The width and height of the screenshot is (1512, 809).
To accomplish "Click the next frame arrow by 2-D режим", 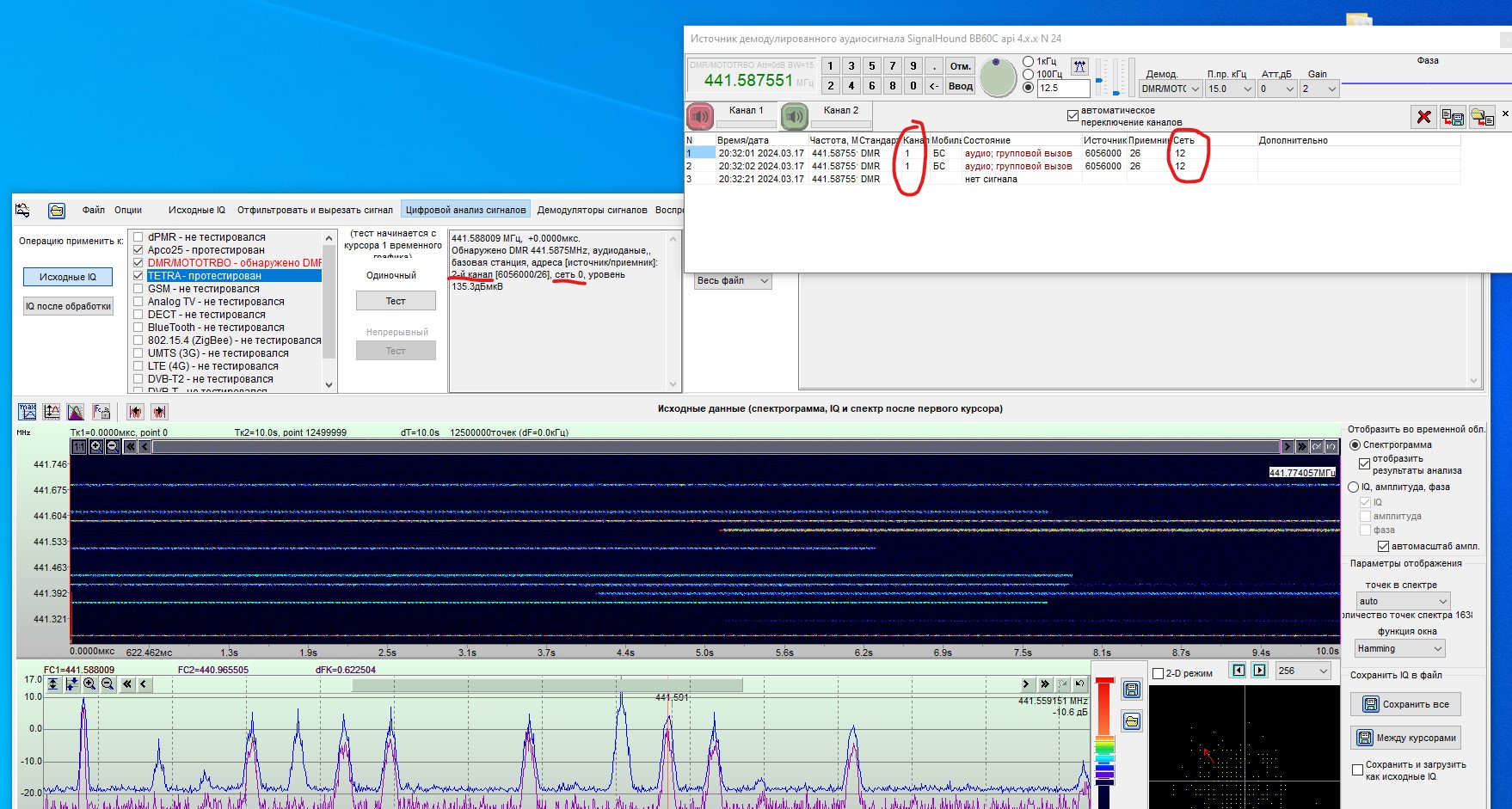I will [x=1260, y=671].
